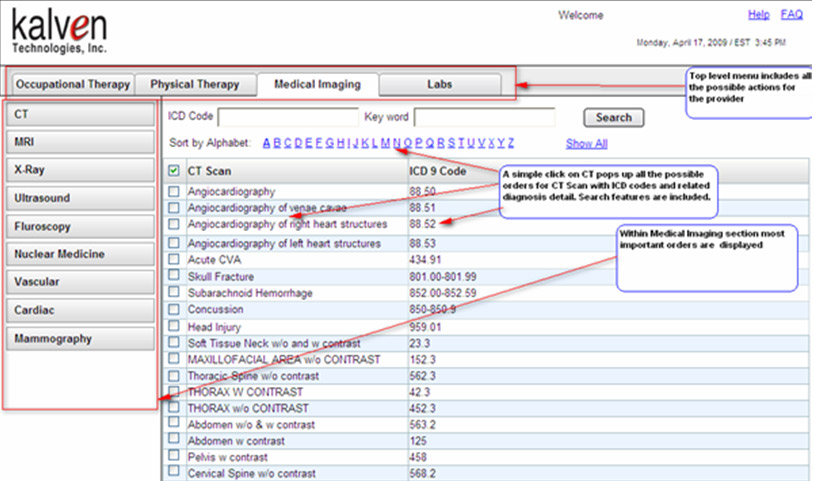Enable the Head Injury checkbox

pos(175,327)
